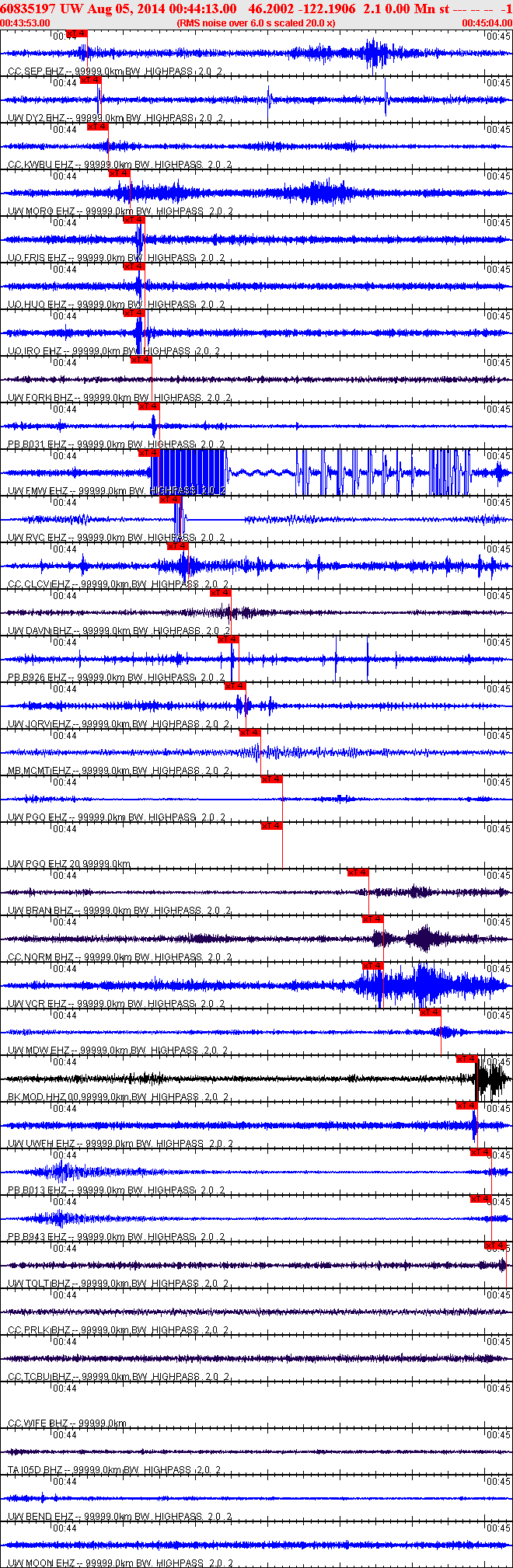Select the pick flag on the UW BRAN BHZ trace

pyautogui.click(x=358, y=873)
